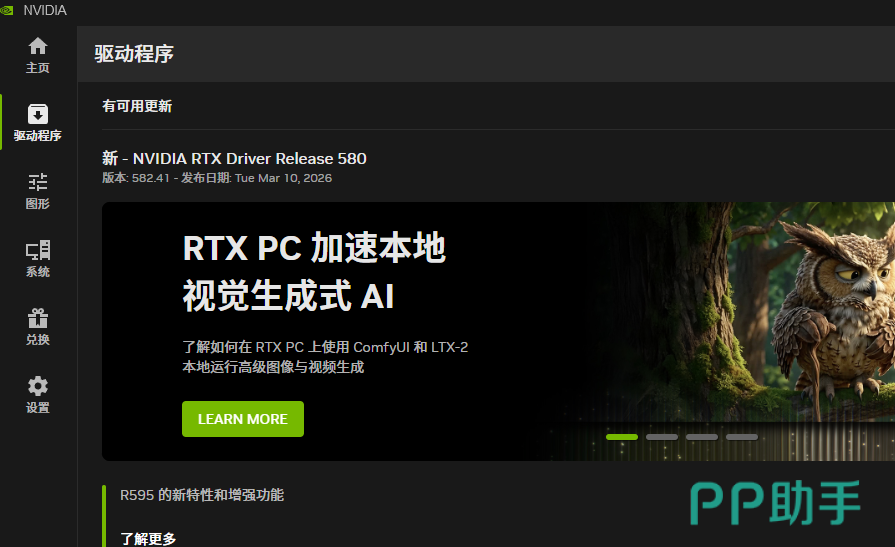Select the first (green) carousel indicator
This screenshot has width=895, height=547.
622,437
